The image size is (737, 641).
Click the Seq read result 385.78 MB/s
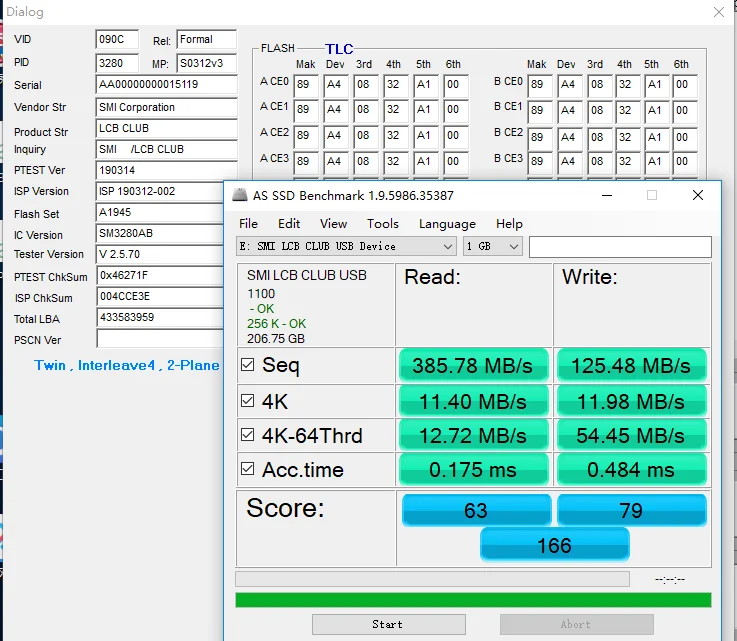point(473,366)
